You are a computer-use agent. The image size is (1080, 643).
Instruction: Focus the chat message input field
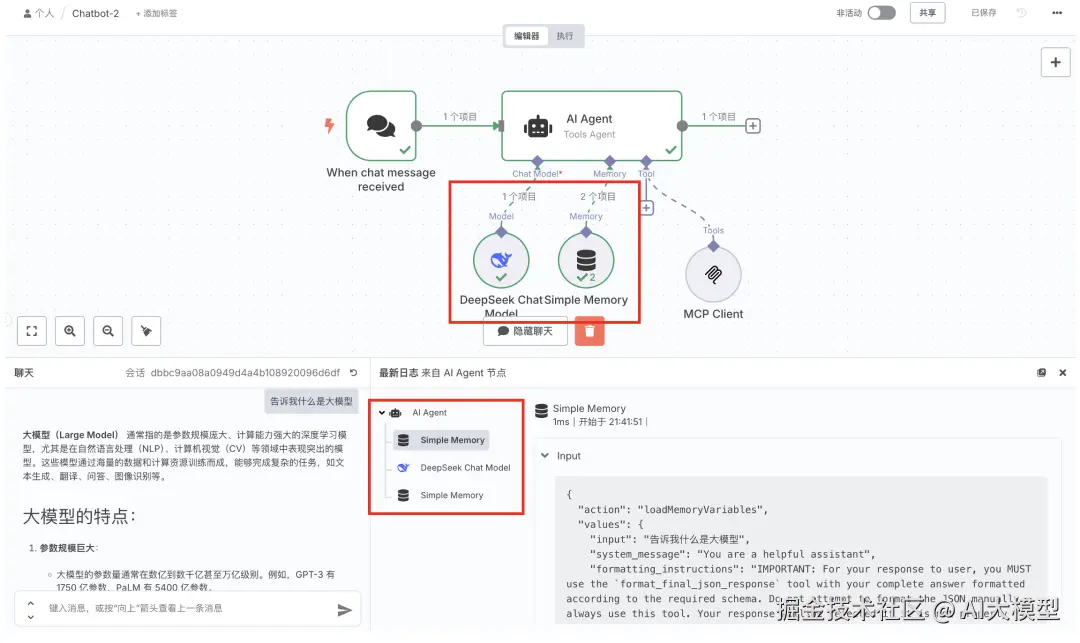(x=189, y=609)
